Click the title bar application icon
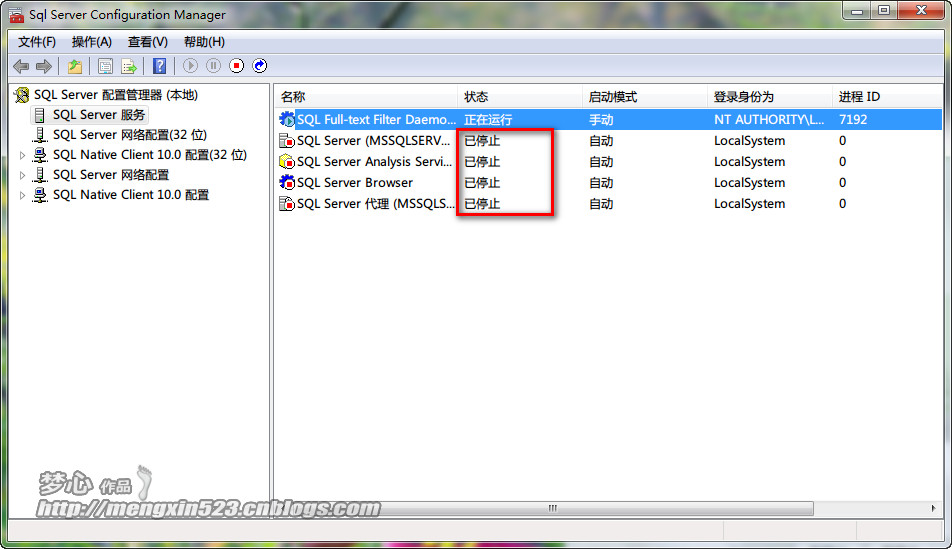Image resolution: width=952 pixels, height=549 pixels. pyautogui.click(x=17, y=15)
